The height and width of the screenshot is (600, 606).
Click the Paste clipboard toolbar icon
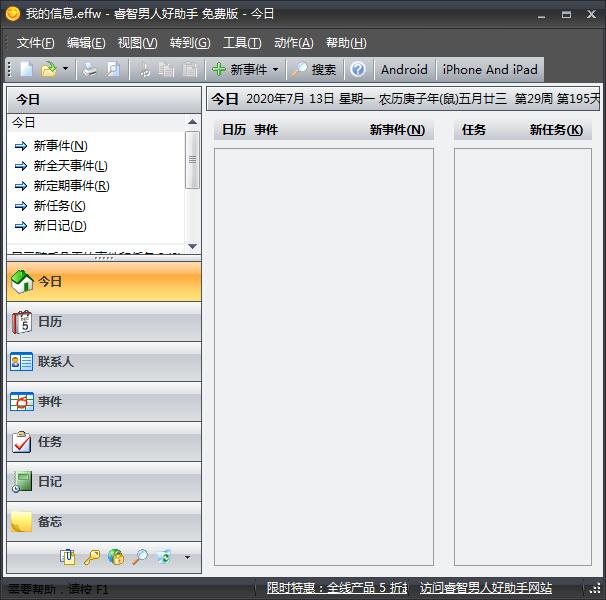pyautogui.click(x=190, y=70)
